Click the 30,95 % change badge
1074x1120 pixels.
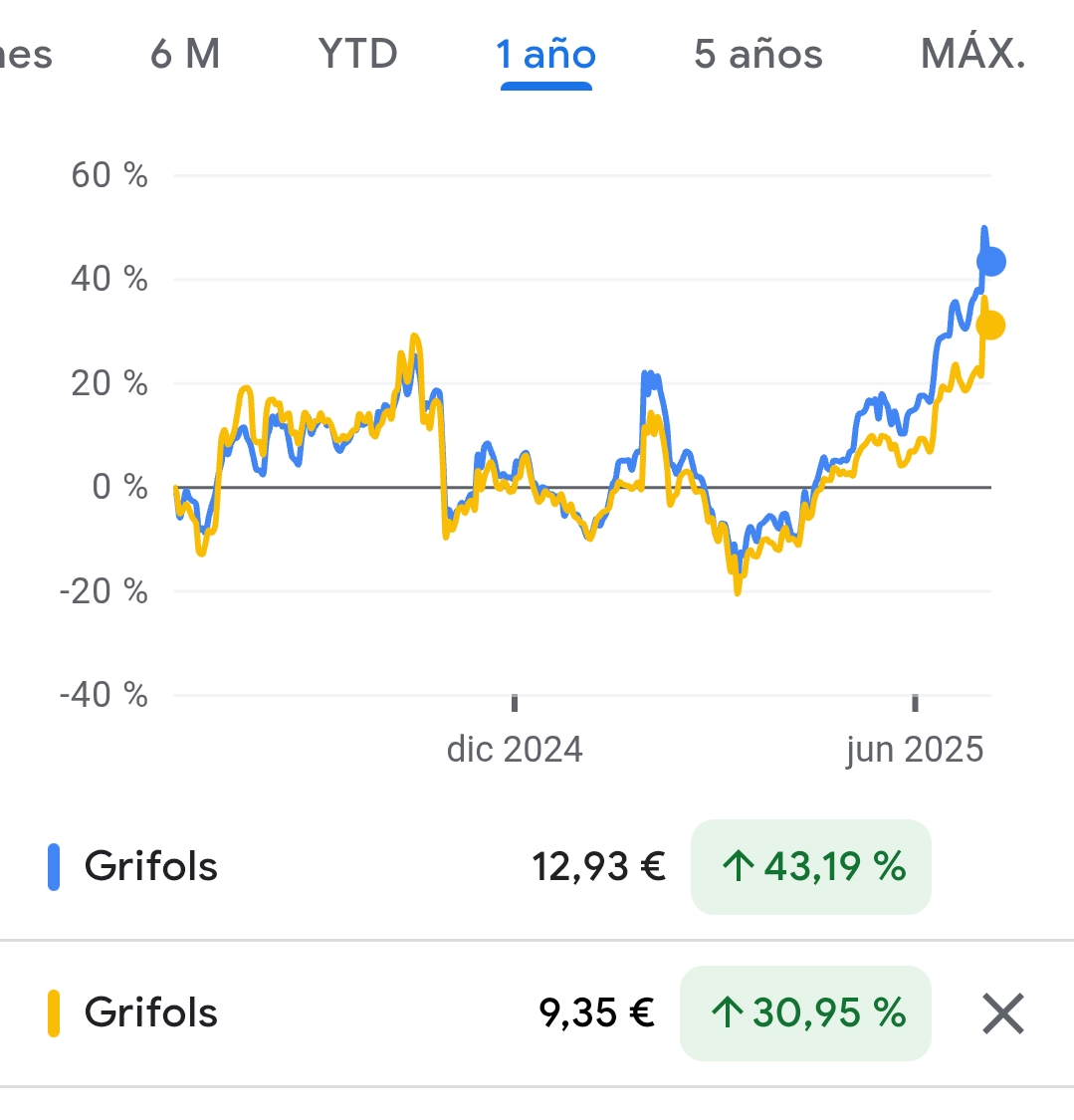[x=805, y=1012]
